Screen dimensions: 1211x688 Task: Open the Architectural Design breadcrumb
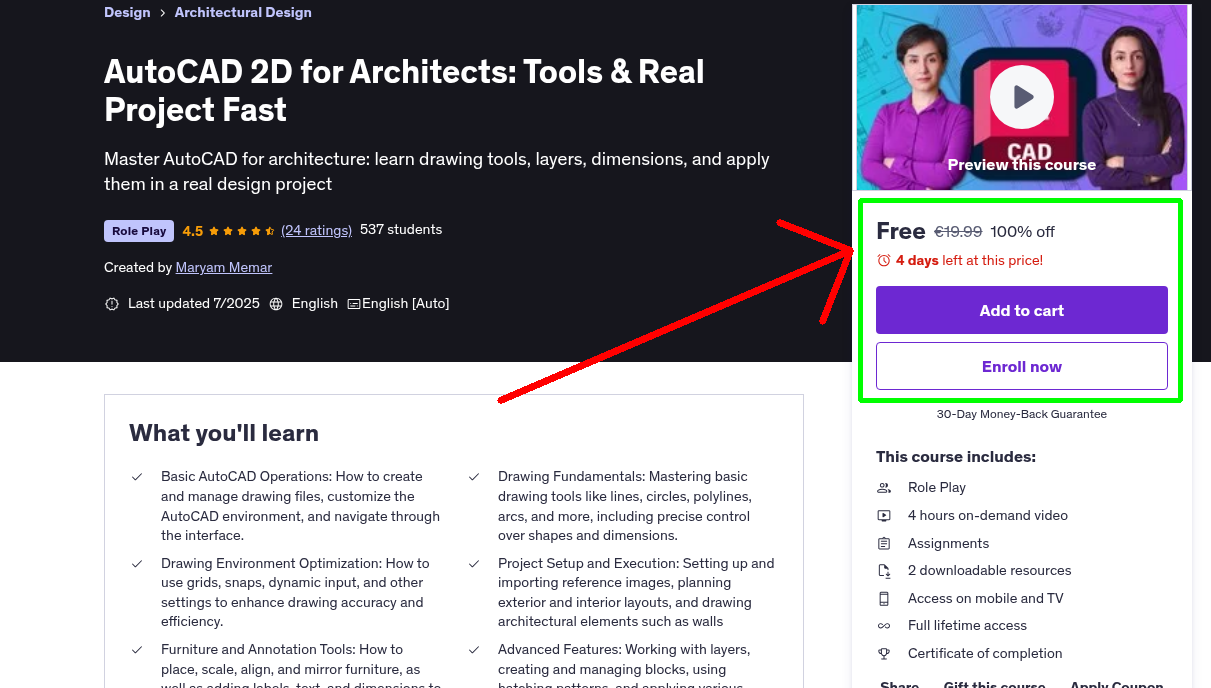tap(243, 12)
